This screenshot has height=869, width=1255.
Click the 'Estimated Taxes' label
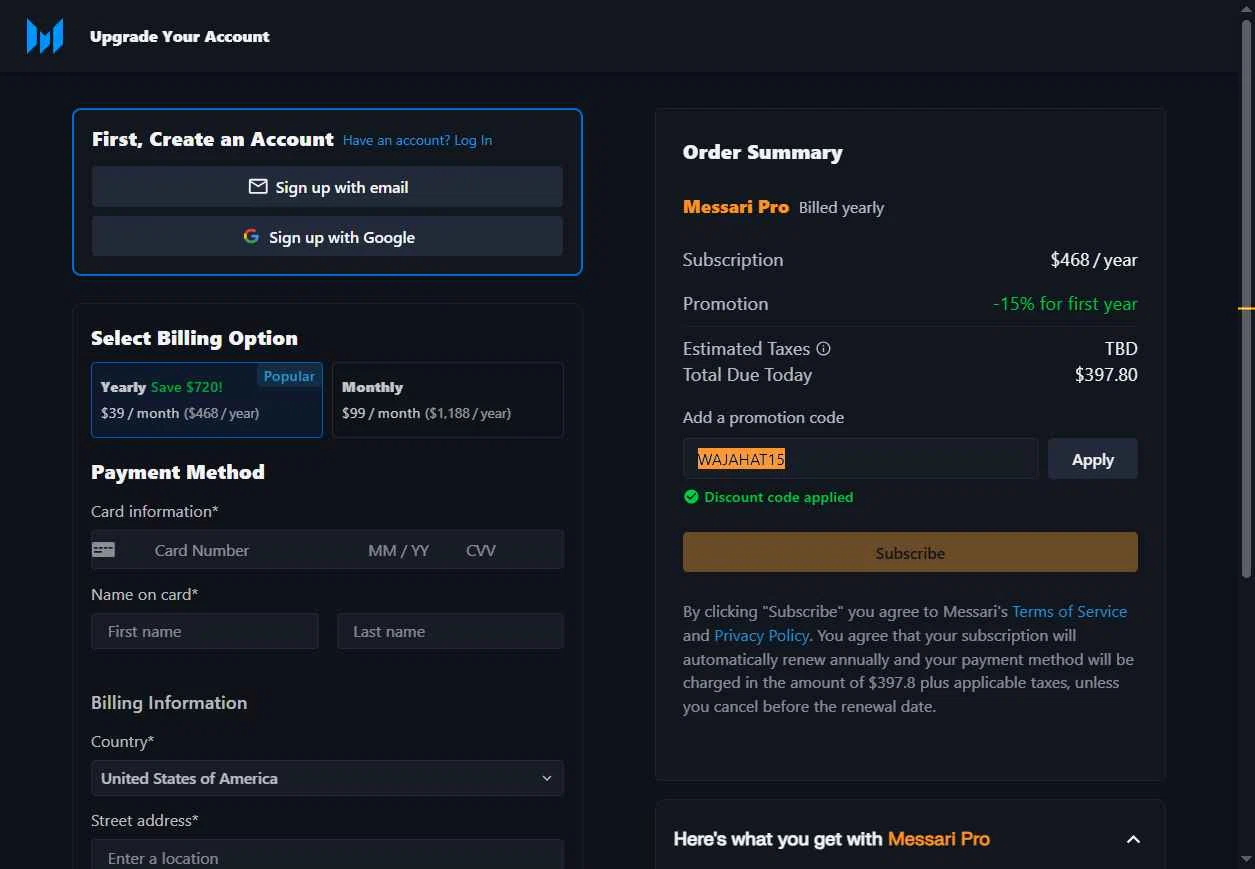[746, 349]
